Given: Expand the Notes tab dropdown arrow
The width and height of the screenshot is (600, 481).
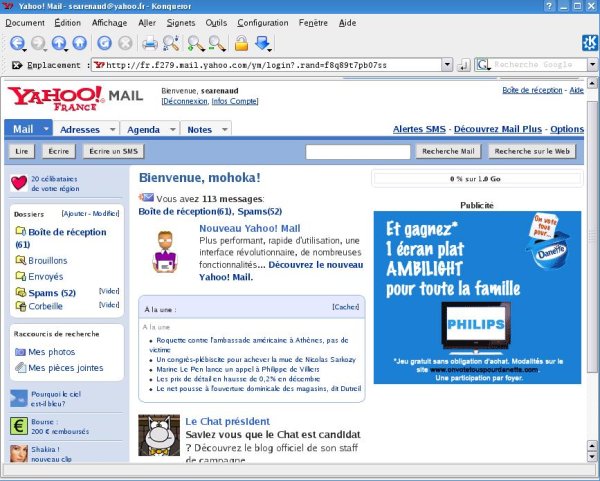Looking at the screenshot, I should click(225, 129).
